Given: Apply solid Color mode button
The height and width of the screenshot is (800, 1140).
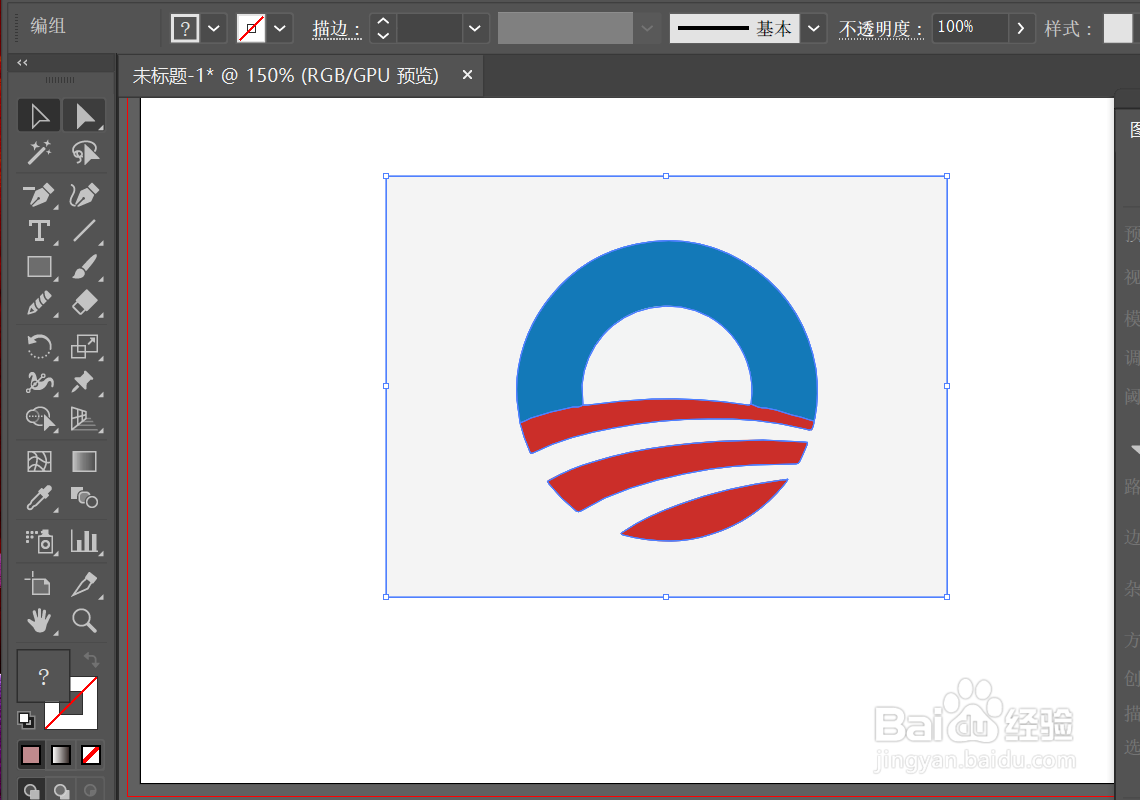Looking at the screenshot, I should [x=31, y=755].
